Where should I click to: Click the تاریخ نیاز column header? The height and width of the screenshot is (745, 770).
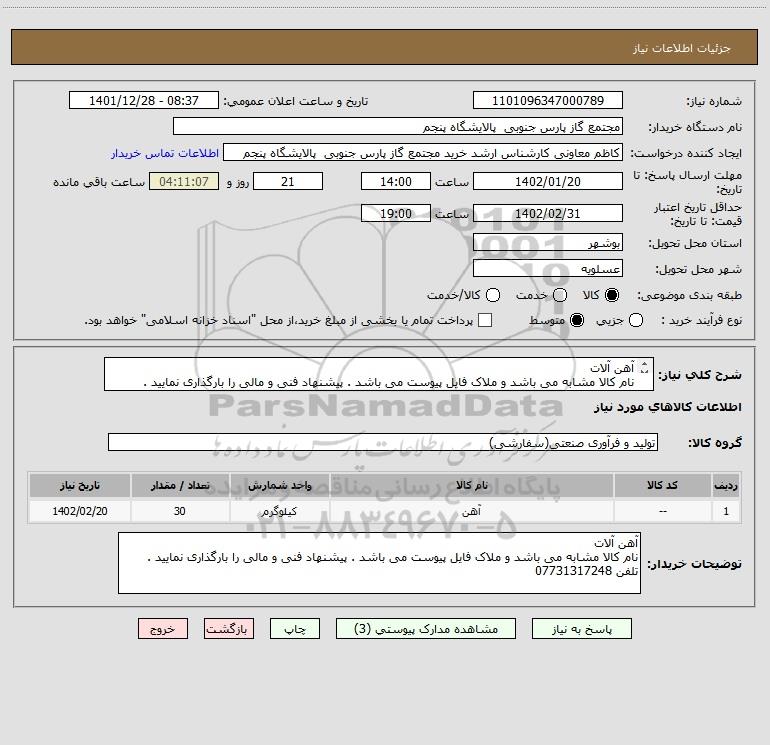80,485
